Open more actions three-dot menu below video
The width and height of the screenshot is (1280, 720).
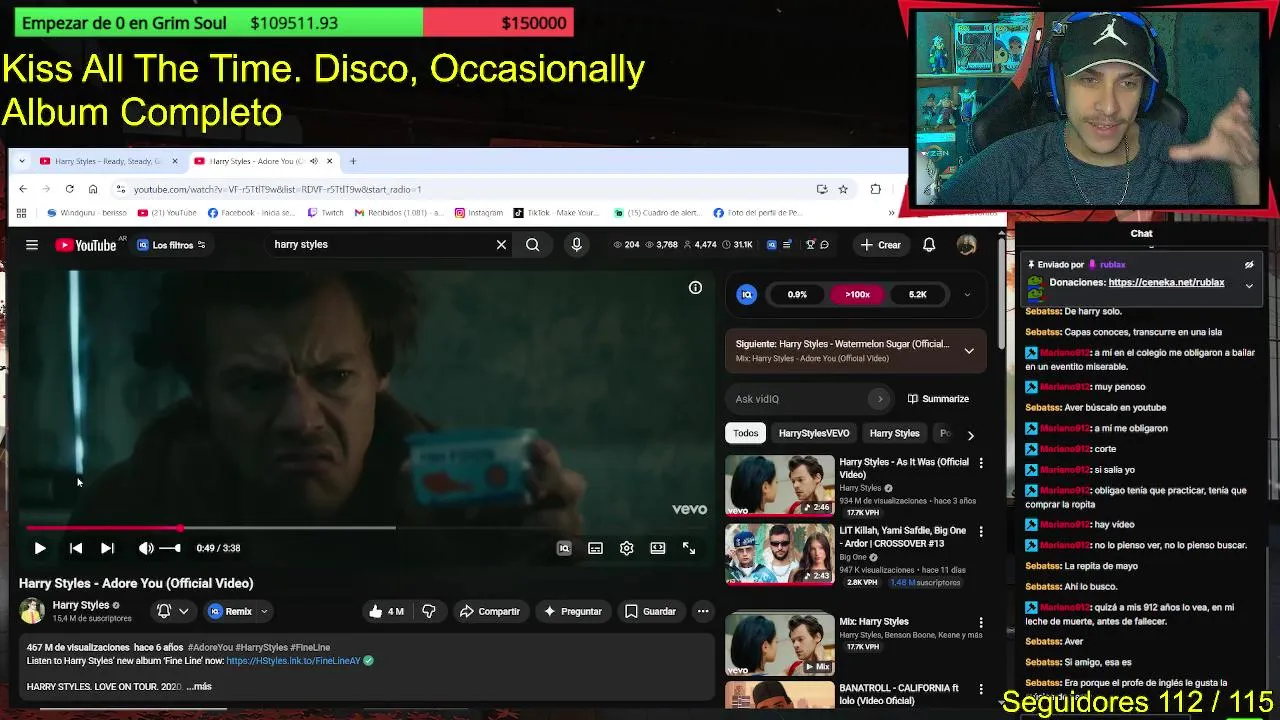click(703, 611)
